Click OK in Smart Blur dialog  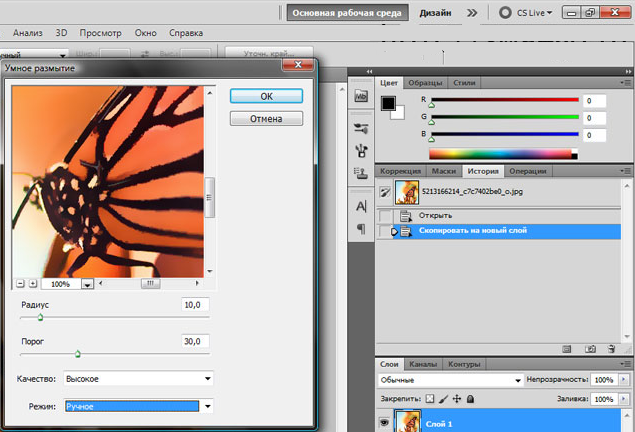coord(266,96)
